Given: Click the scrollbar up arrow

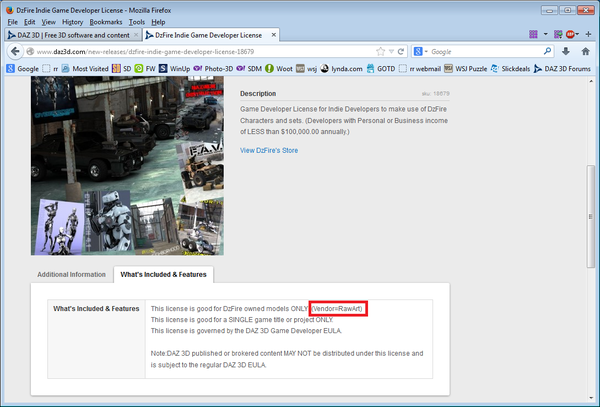Looking at the screenshot, I should (591, 81).
